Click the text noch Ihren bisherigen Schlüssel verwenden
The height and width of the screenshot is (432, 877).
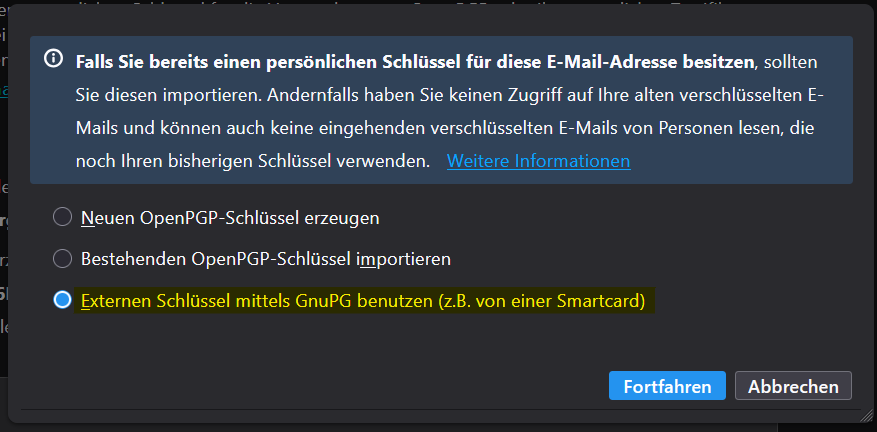(x=252, y=161)
